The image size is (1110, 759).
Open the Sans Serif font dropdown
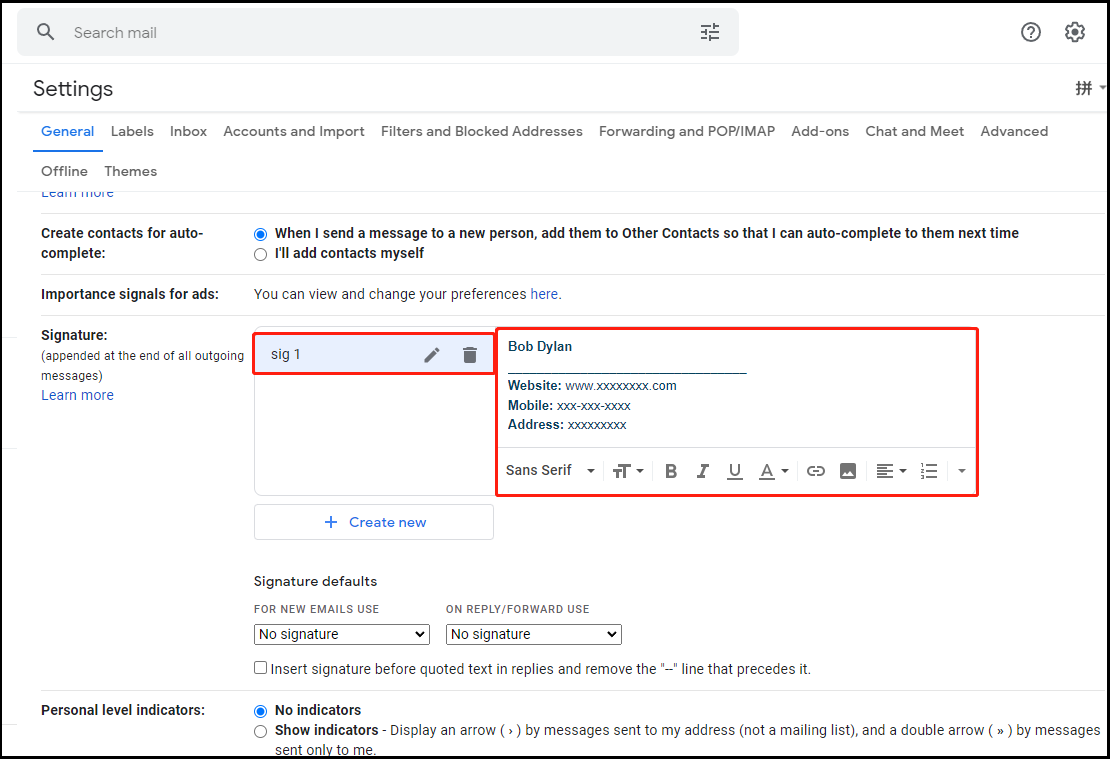(550, 470)
